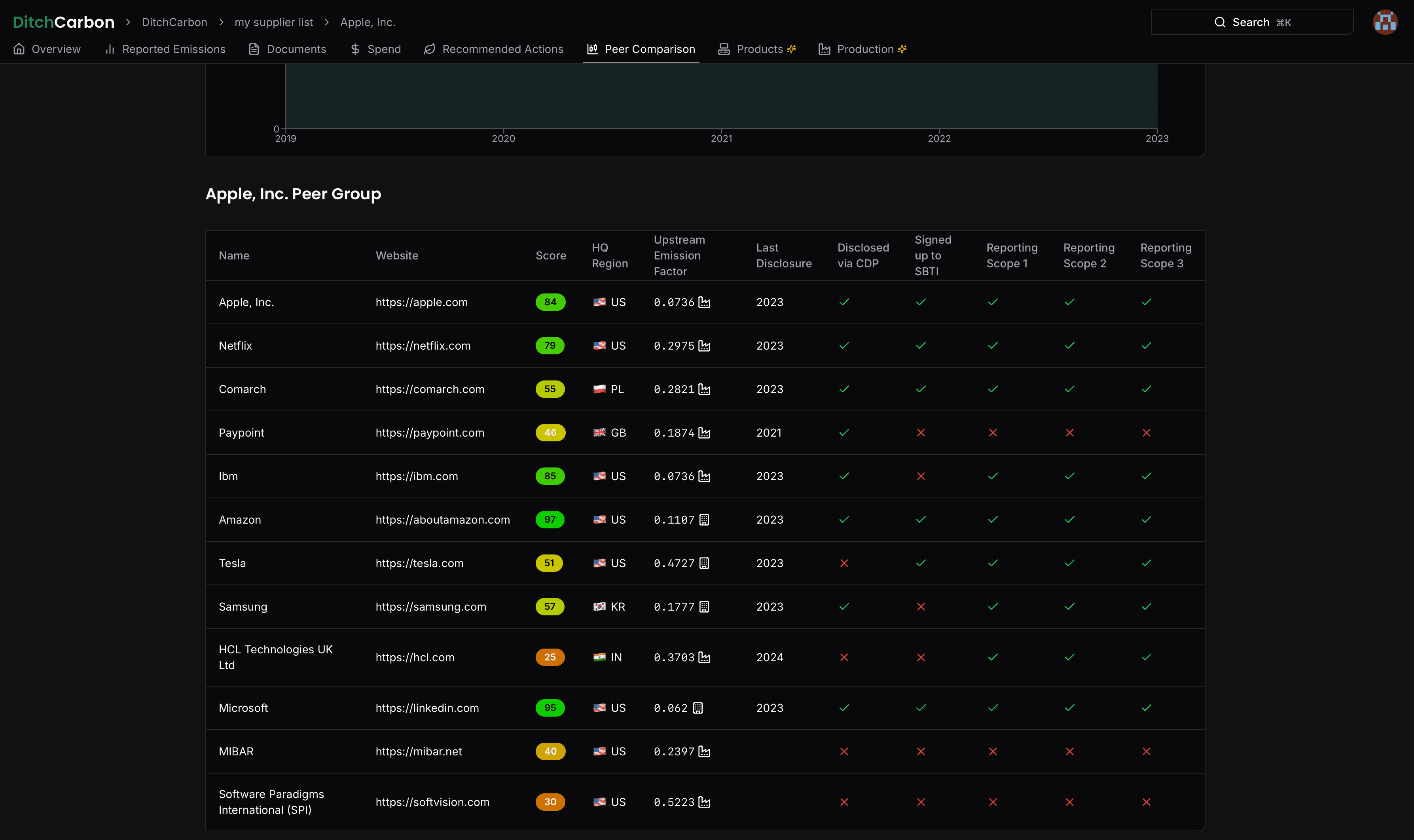Click the sparkle icon next to Products
This screenshot has height=840, width=1414.
792,49
